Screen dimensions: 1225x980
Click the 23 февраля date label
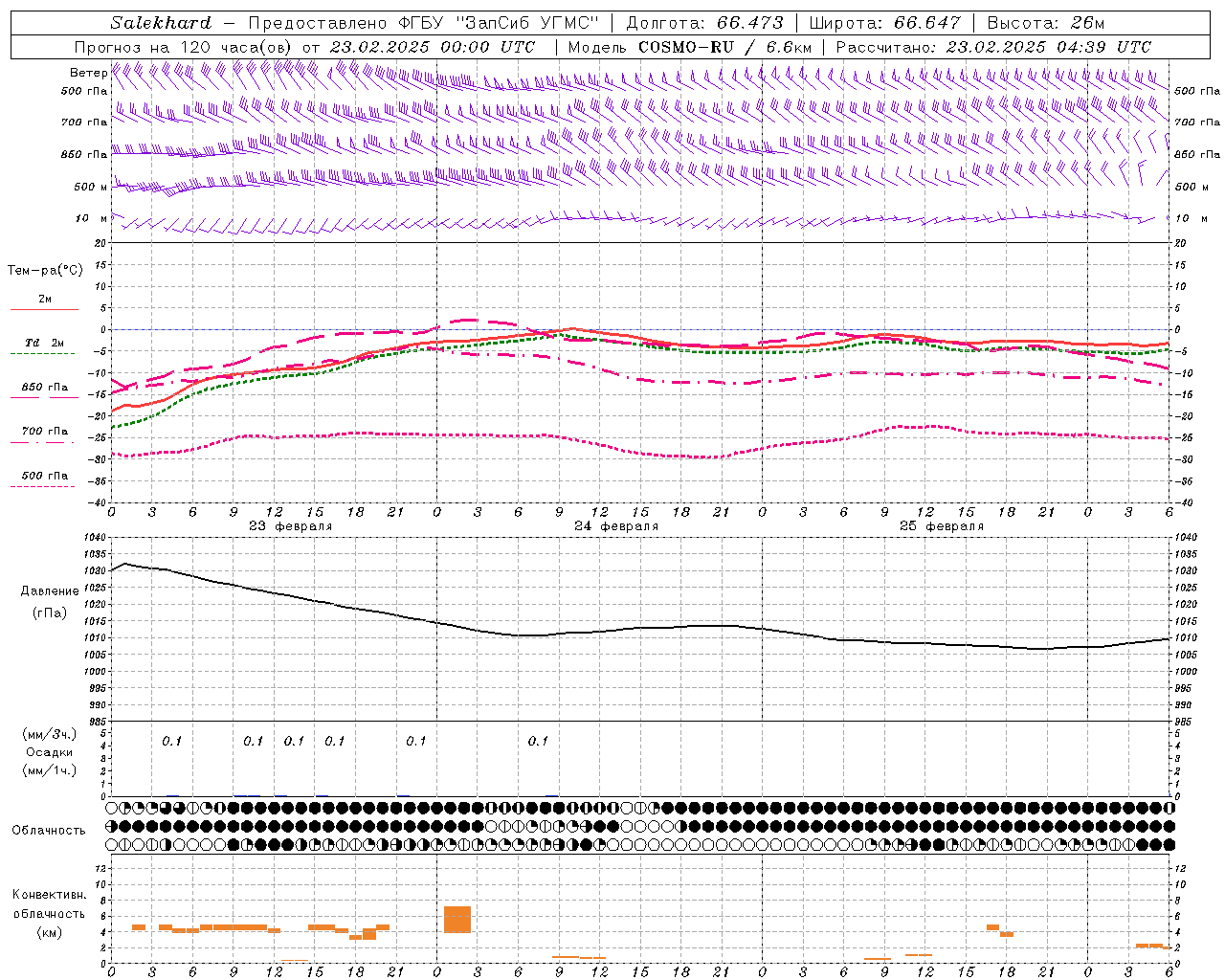coord(291,526)
